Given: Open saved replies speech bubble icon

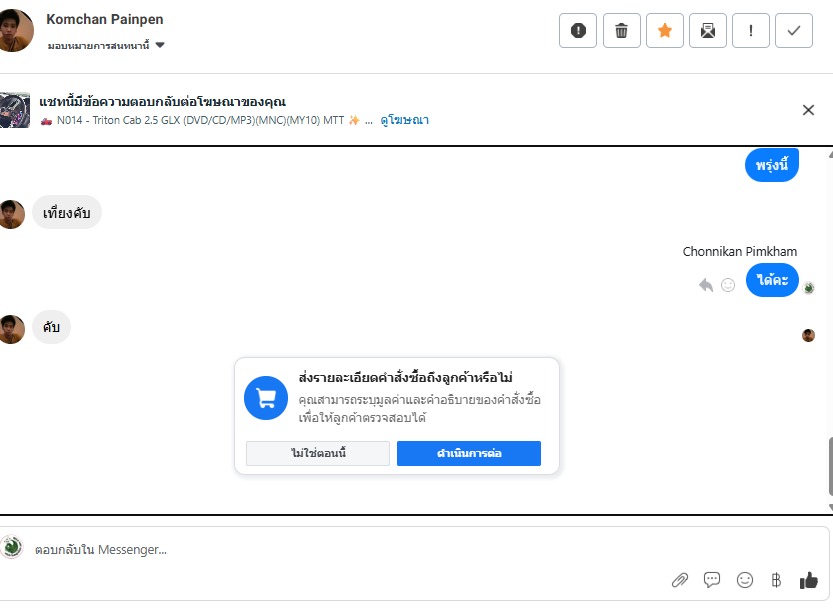Looking at the screenshot, I should 712,580.
